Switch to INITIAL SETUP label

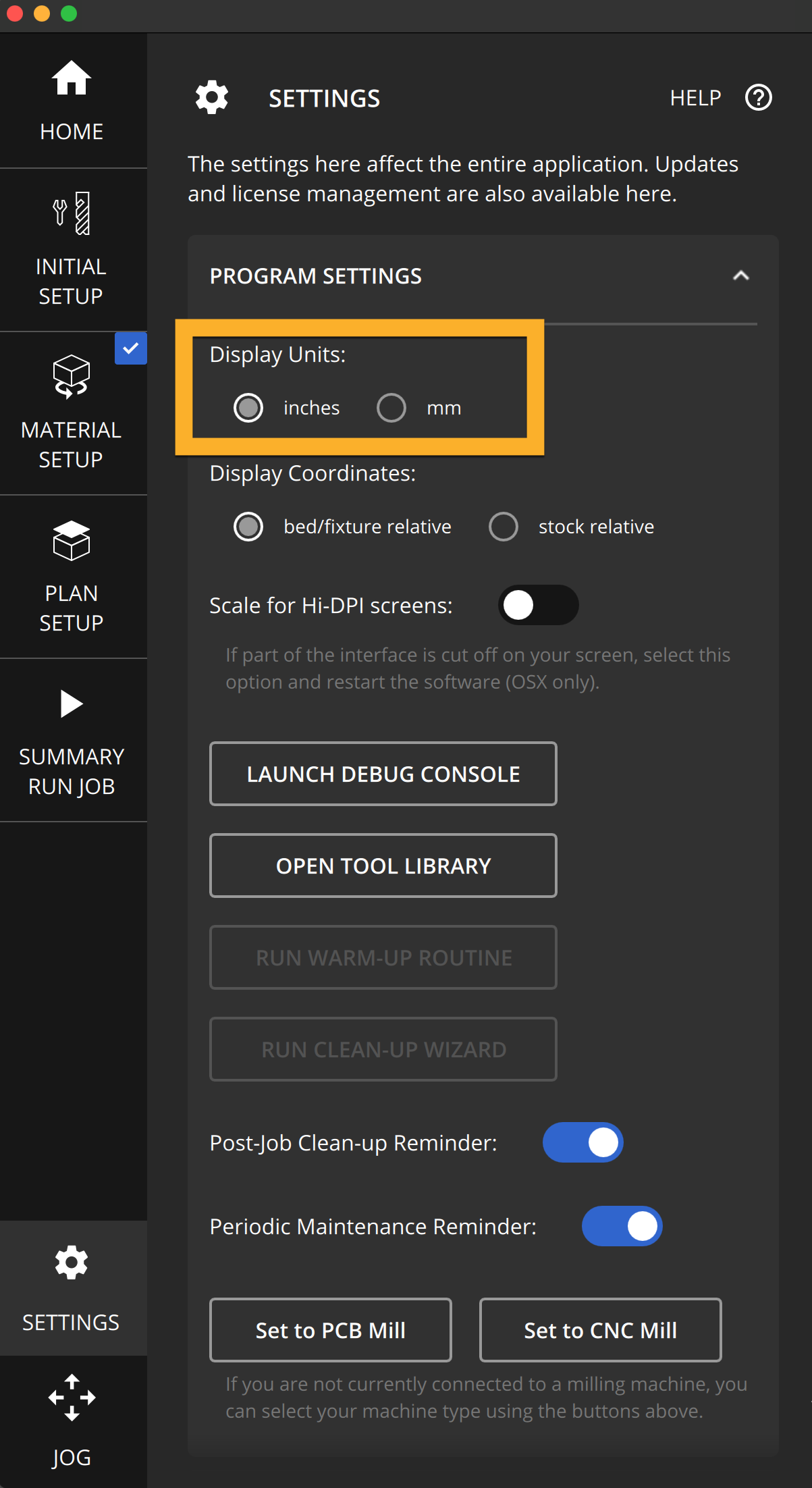coord(72,282)
